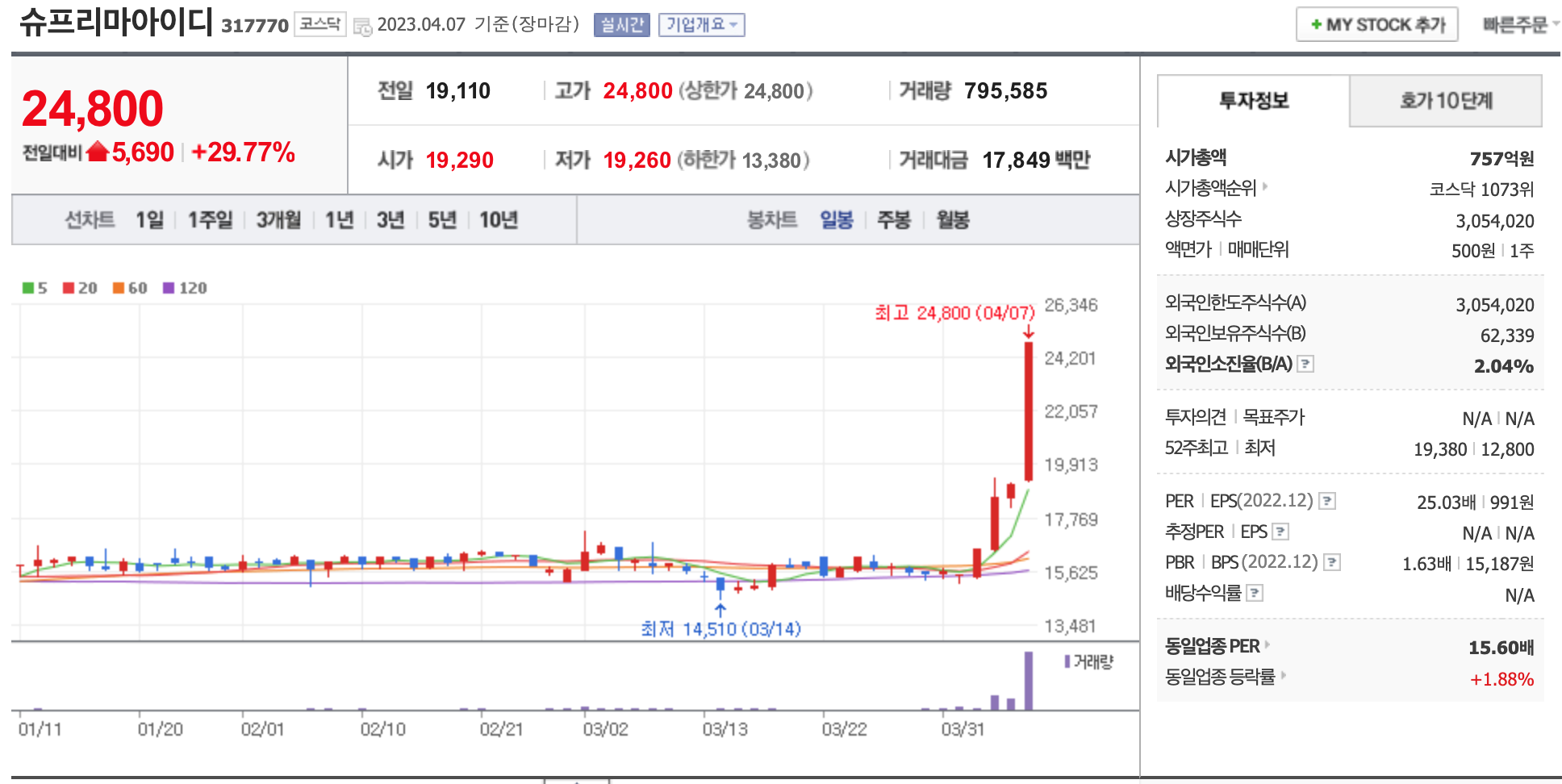The image size is (1562, 784).
Task: Click the 동일업종 PER value 15.60배
Action: tap(1501, 647)
